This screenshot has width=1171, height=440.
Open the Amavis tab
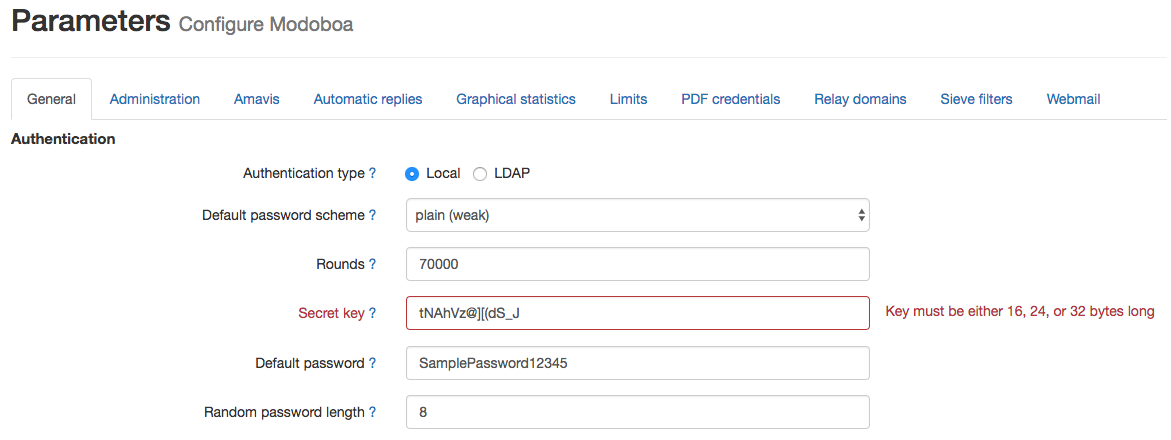(x=256, y=99)
